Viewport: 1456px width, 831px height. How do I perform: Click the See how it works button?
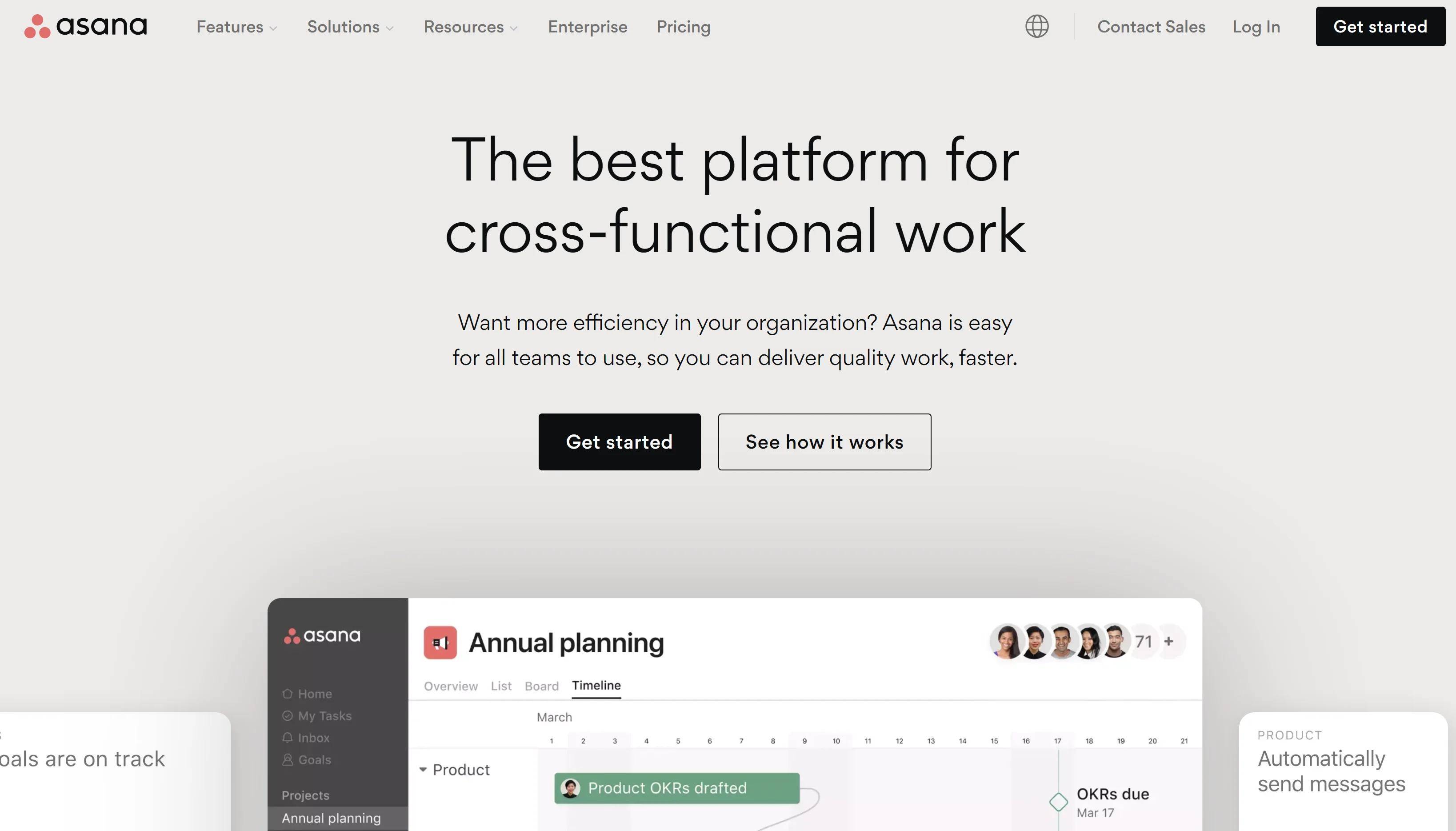pyautogui.click(x=824, y=441)
